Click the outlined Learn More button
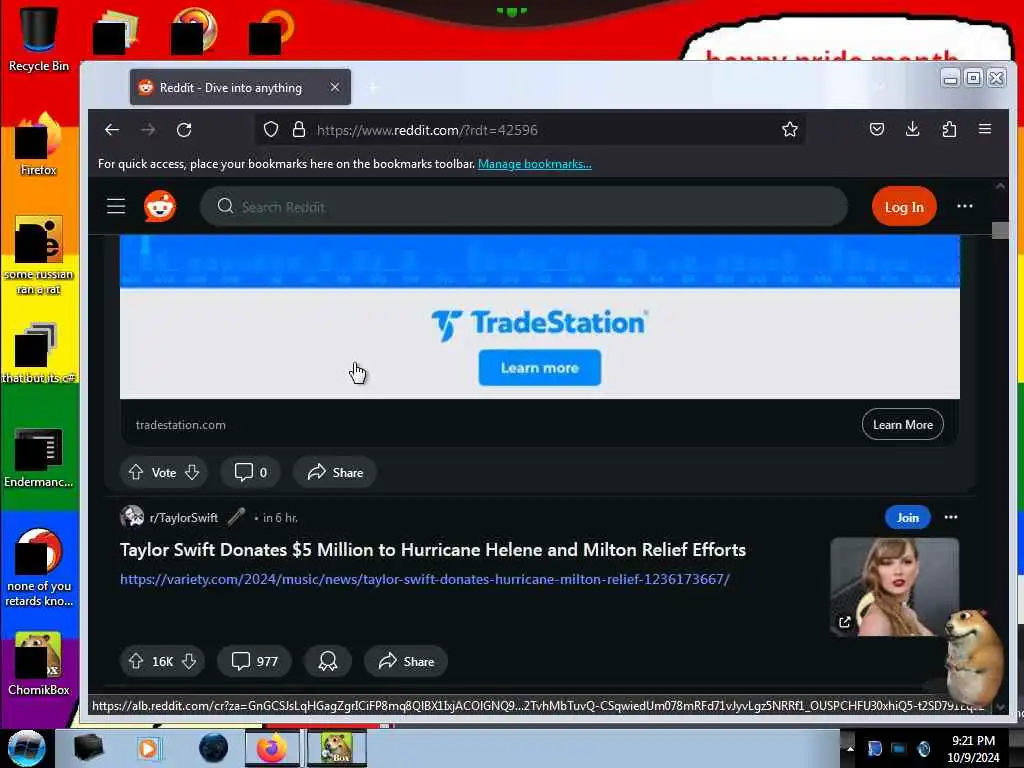 903,424
